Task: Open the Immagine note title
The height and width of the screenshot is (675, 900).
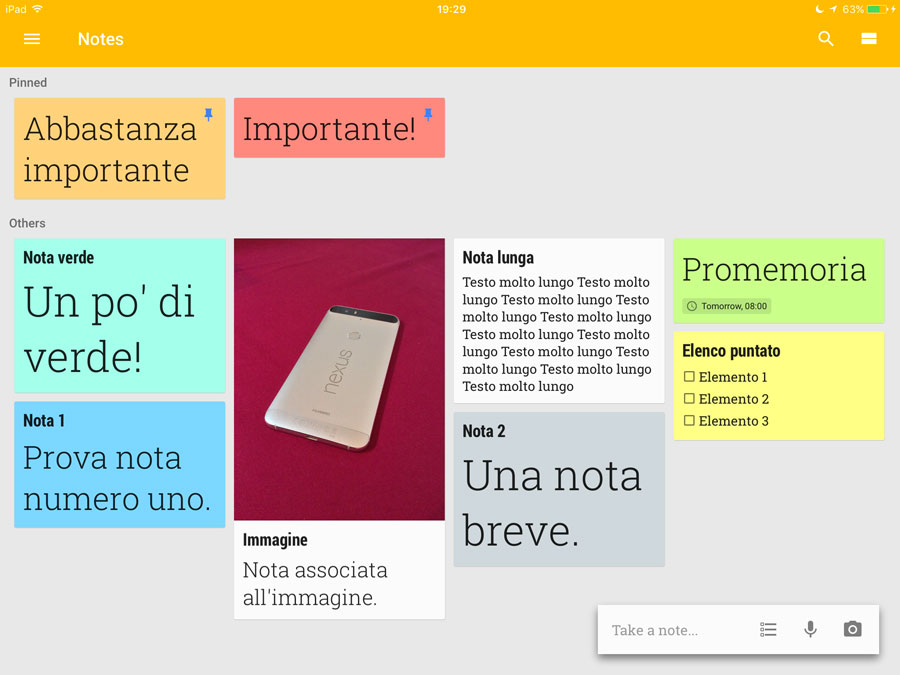Action: click(x=275, y=540)
